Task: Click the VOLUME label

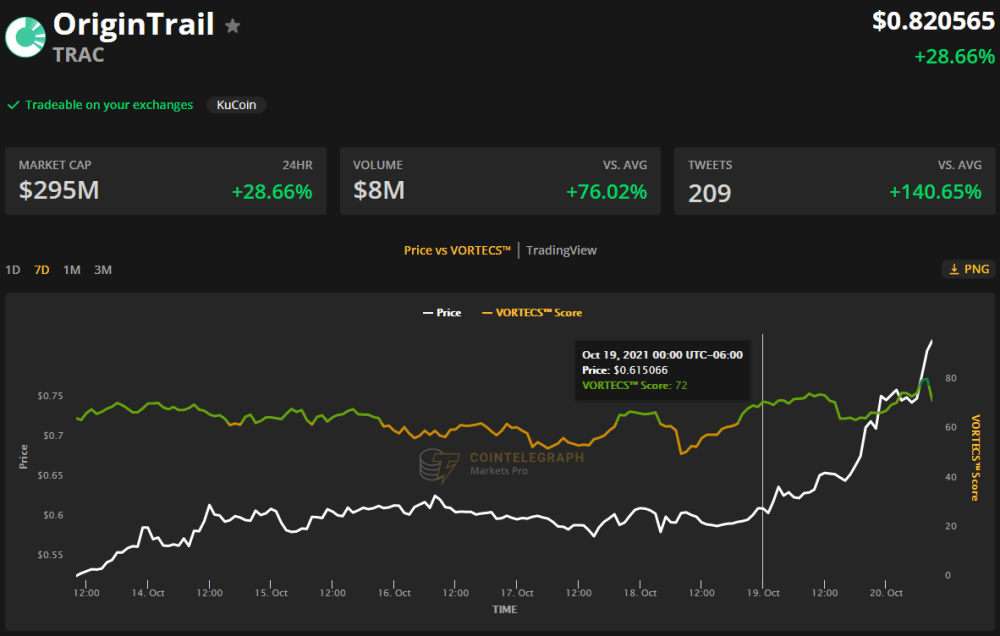Action: click(x=378, y=165)
